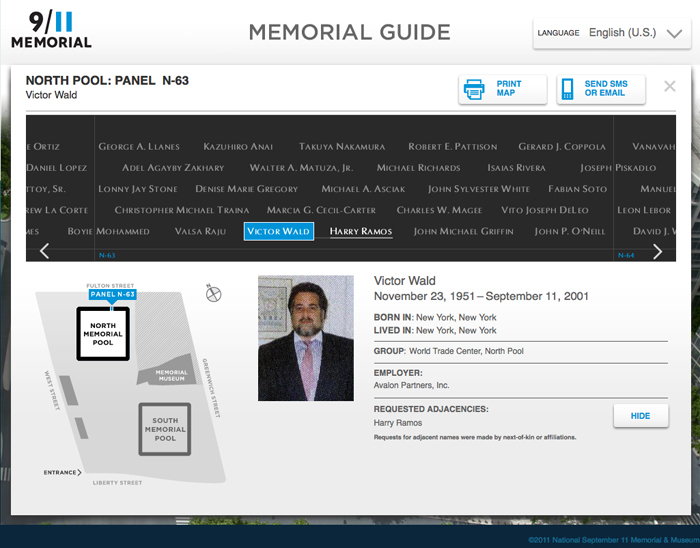Click North Memorial Pool on the map
This screenshot has height=548, width=700.
pyautogui.click(x=103, y=334)
